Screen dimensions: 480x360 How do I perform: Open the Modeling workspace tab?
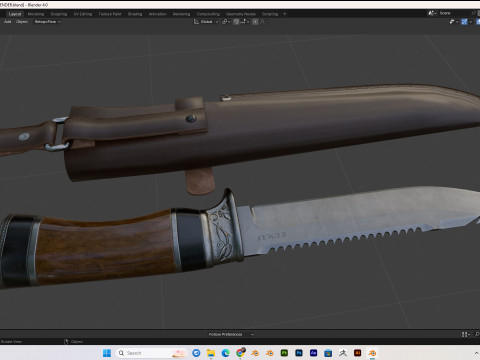pos(36,14)
